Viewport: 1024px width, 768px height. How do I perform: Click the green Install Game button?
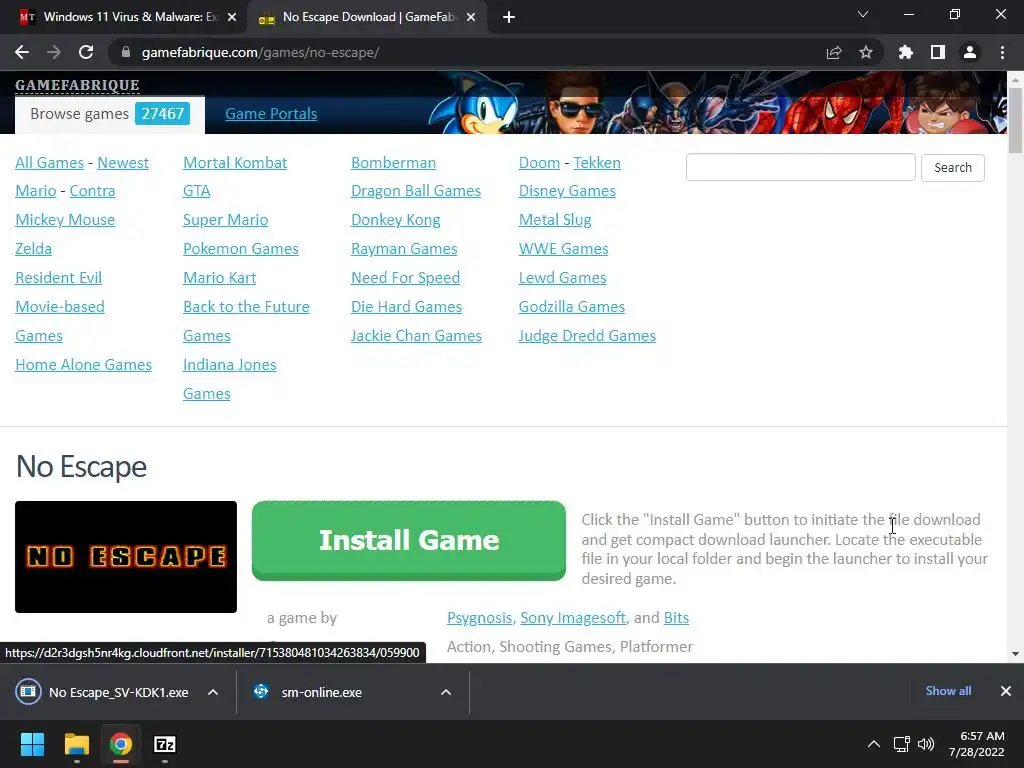point(409,540)
